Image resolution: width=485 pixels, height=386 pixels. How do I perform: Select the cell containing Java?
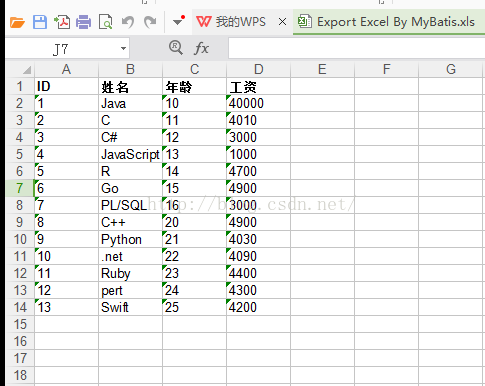[130, 103]
